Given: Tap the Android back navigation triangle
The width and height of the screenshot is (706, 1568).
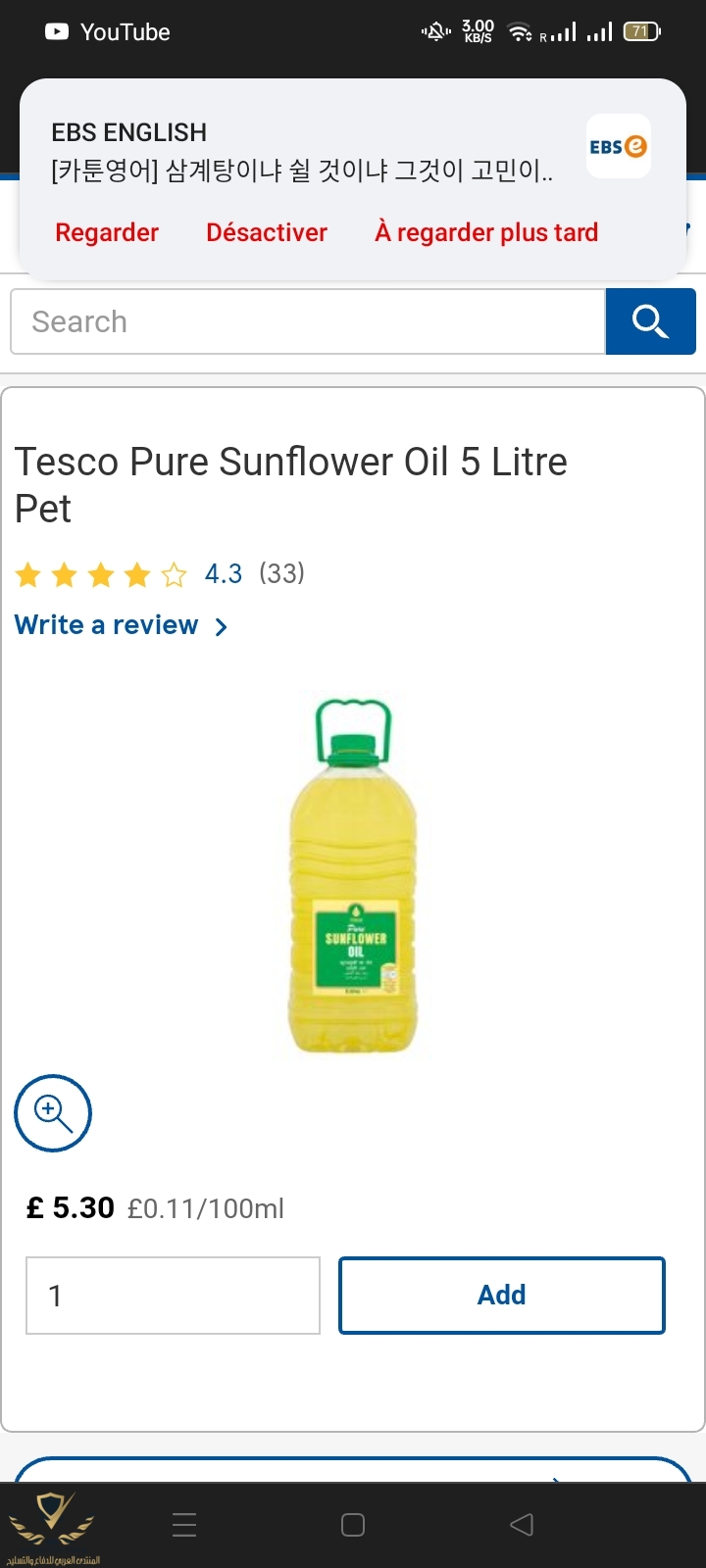Looking at the screenshot, I should click(x=522, y=1524).
